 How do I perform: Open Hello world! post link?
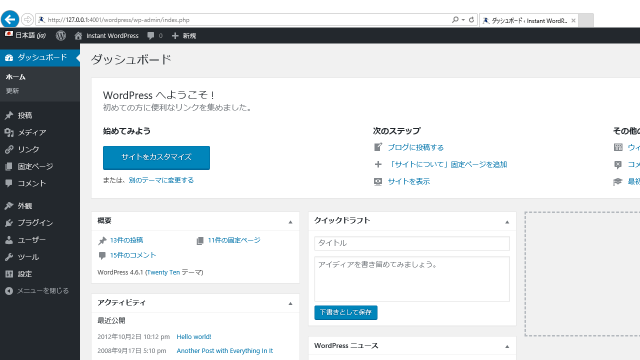click(194, 337)
